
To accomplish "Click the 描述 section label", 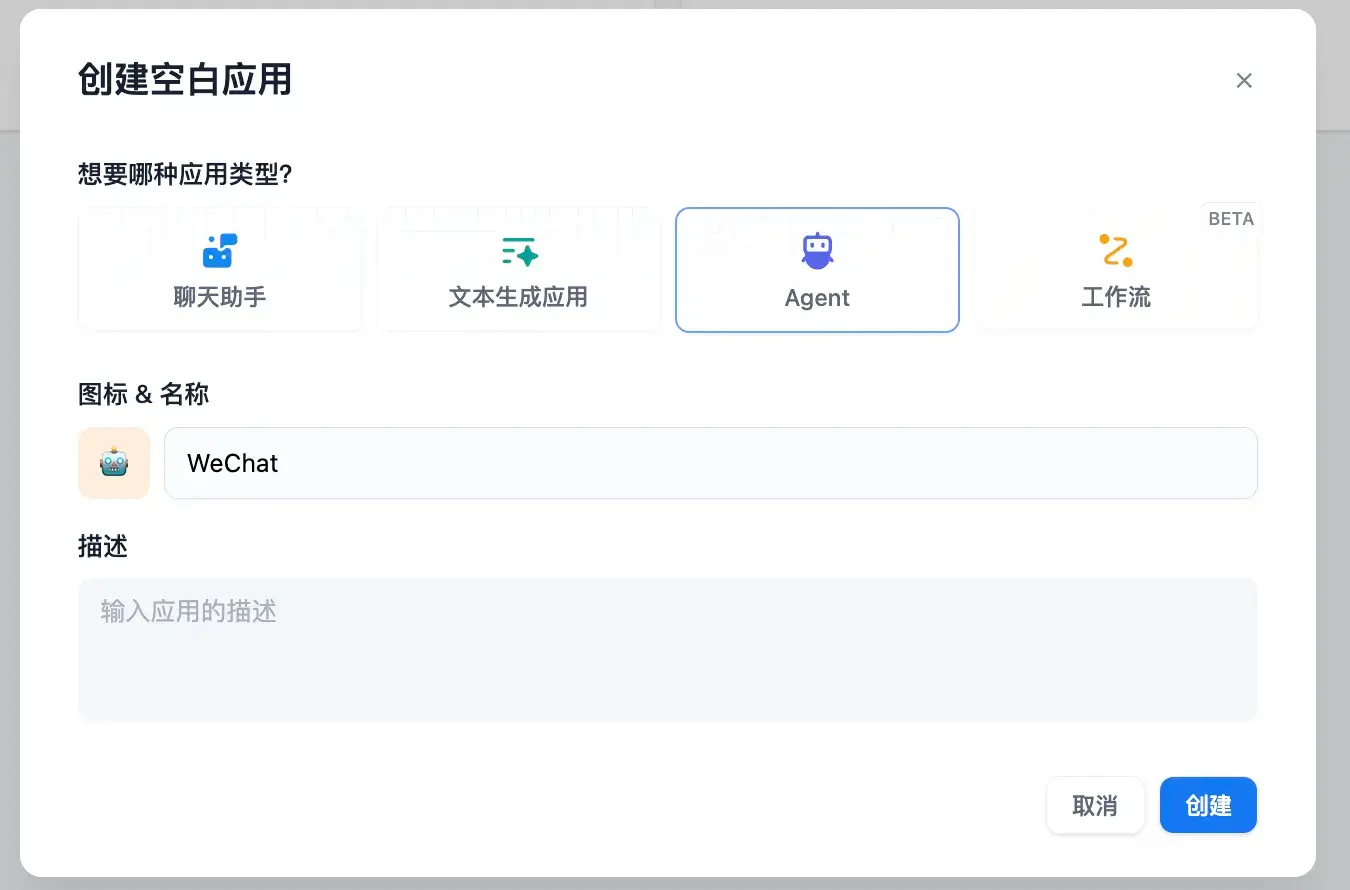I will (103, 546).
